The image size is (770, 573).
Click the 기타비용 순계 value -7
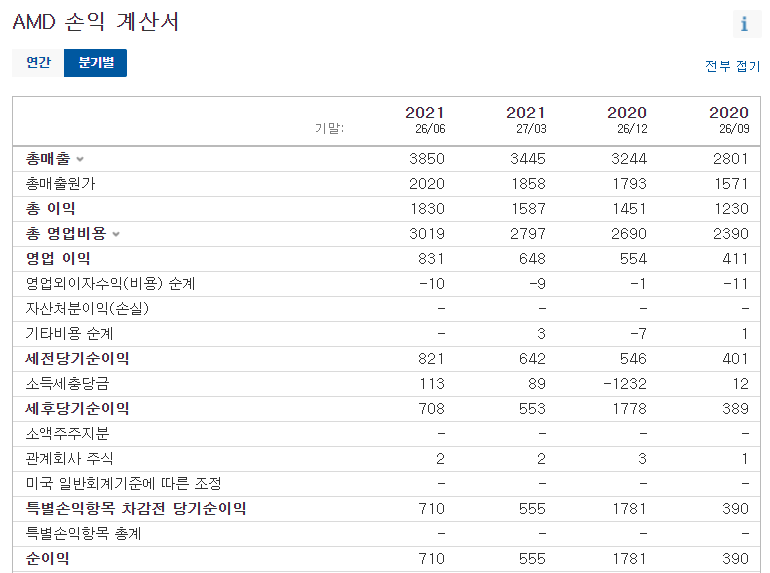pyautogui.click(x=639, y=334)
